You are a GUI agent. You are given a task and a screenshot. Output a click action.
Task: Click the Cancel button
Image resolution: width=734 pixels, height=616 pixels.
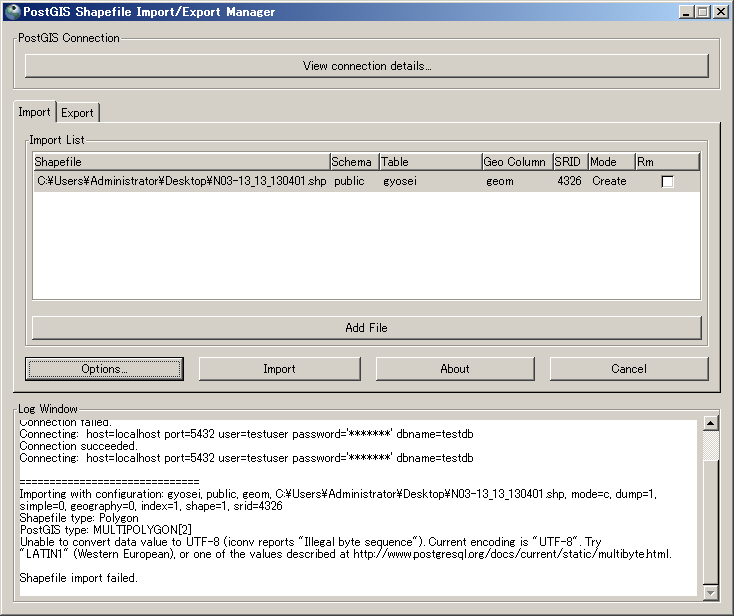click(628, 369)
